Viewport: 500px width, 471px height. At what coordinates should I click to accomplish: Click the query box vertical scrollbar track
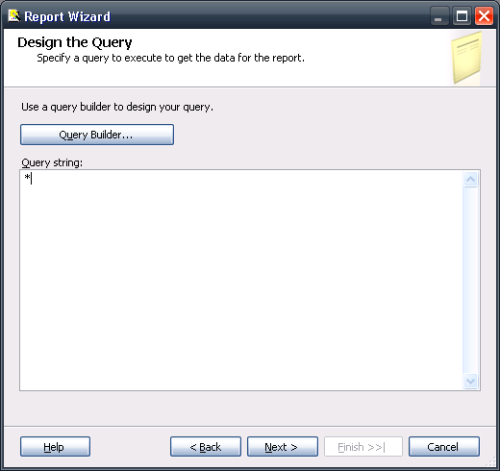coord(471,280)
